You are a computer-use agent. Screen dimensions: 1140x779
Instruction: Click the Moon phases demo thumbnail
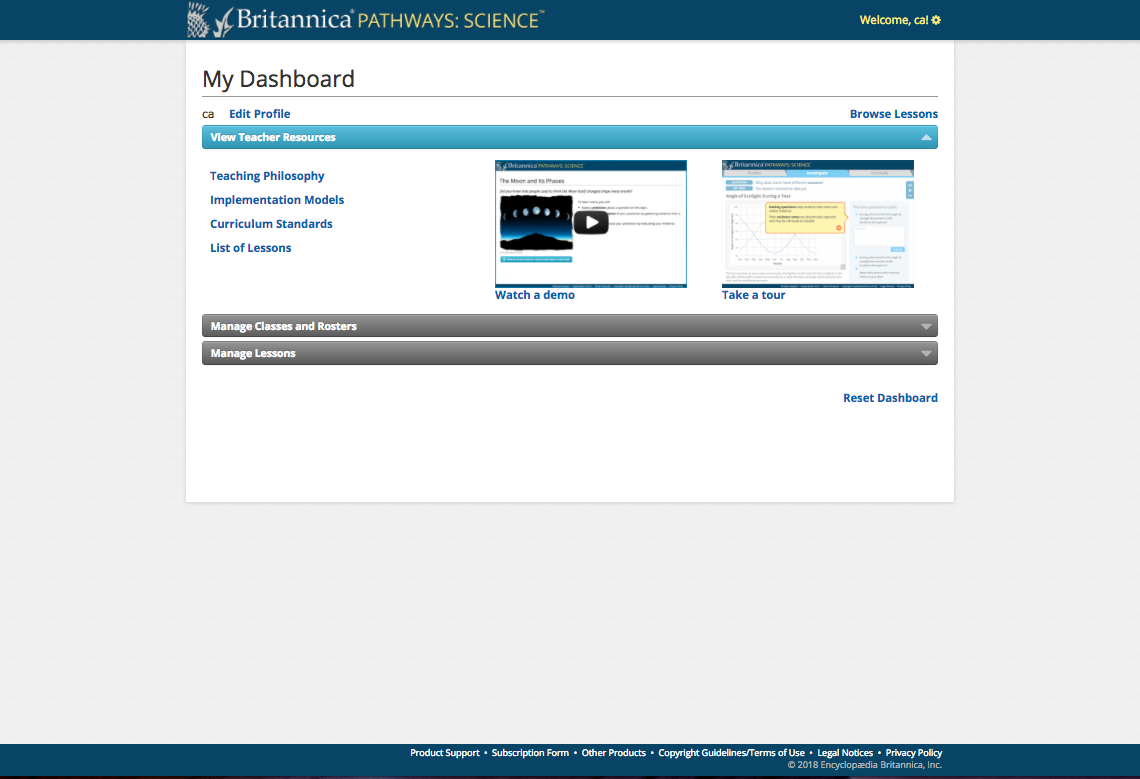tap(591, 224)
